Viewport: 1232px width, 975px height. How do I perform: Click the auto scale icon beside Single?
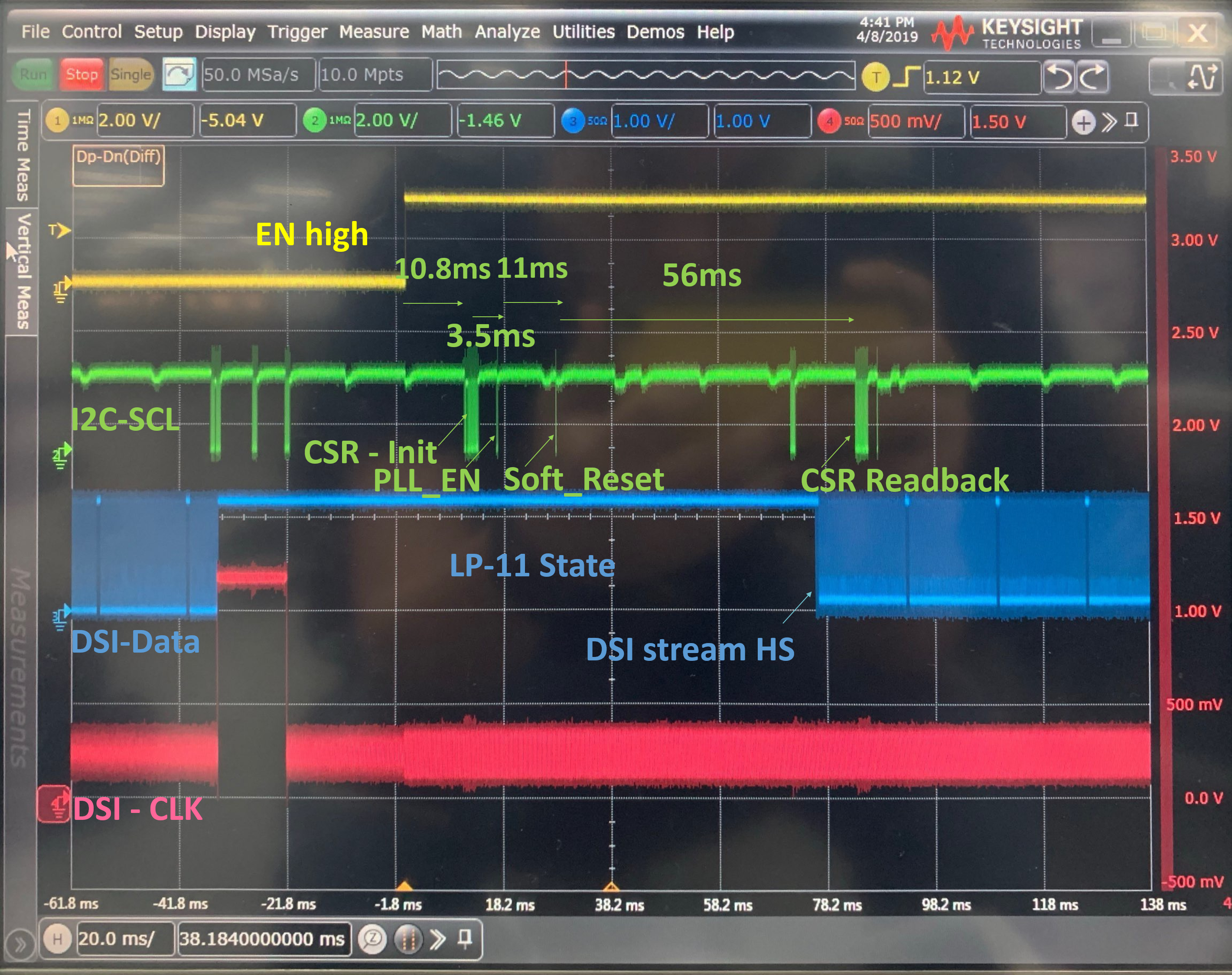[179, 74]
